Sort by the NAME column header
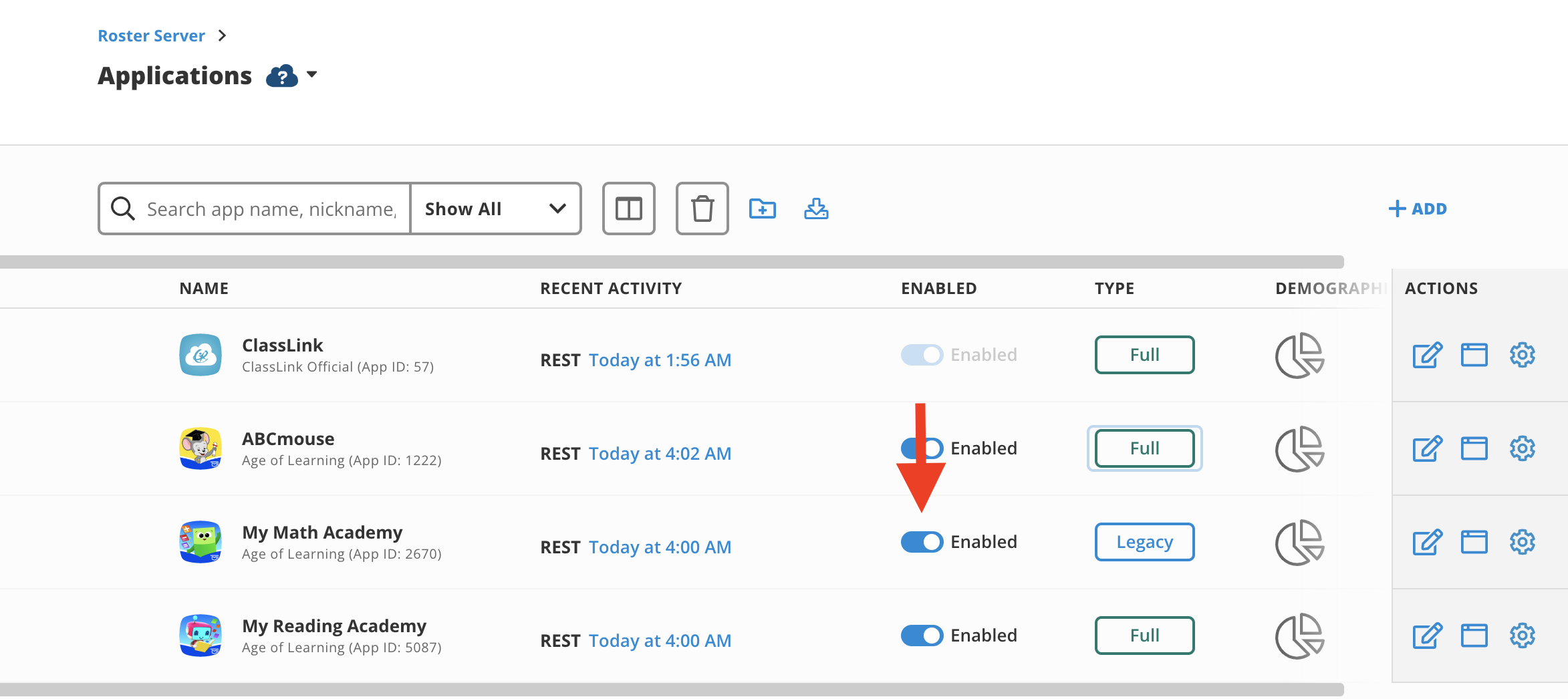The height and width of the screenshot is (699, 1568). [204, 289]
